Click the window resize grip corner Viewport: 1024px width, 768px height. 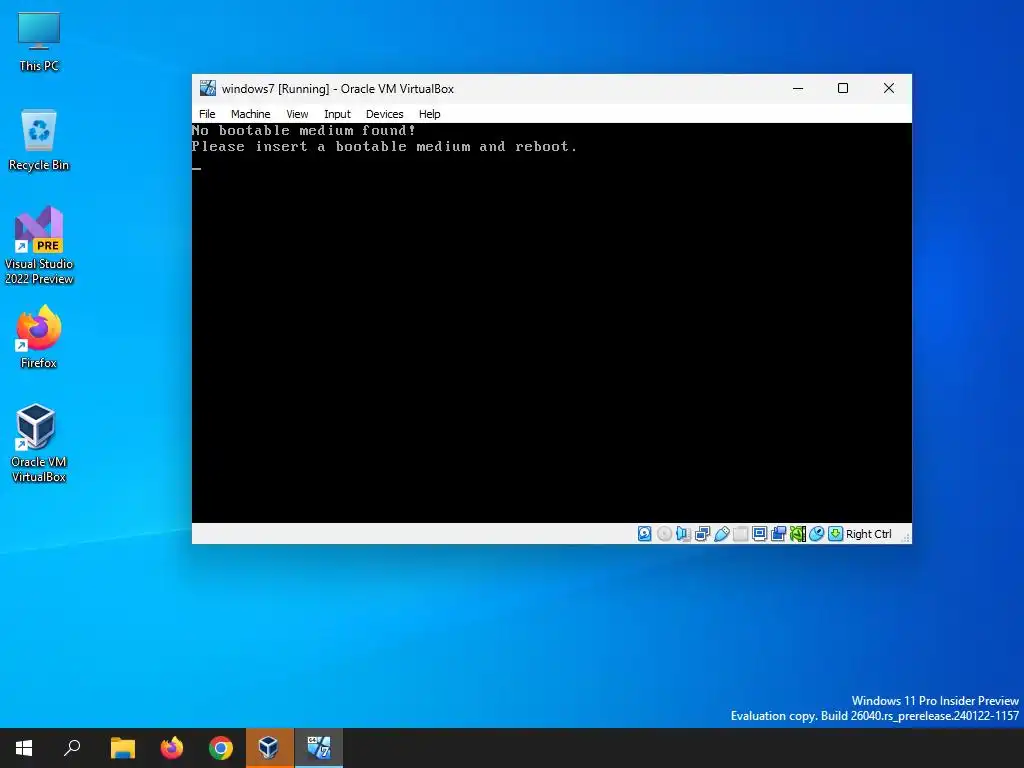click(905, 537)
